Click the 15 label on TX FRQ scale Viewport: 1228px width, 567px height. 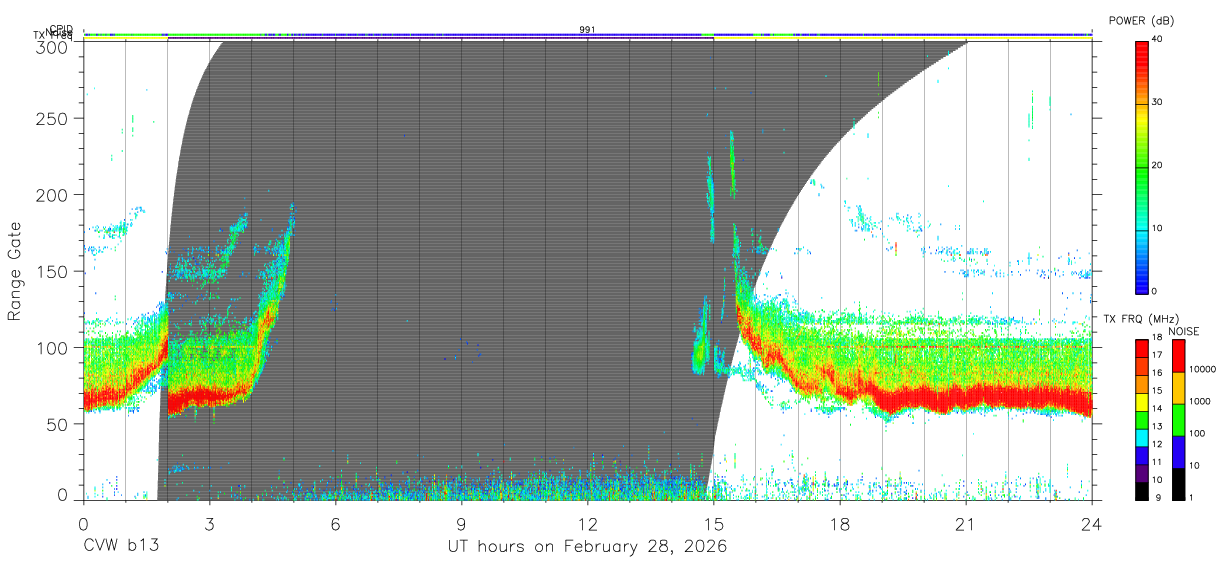click(x=1157, y=390)
